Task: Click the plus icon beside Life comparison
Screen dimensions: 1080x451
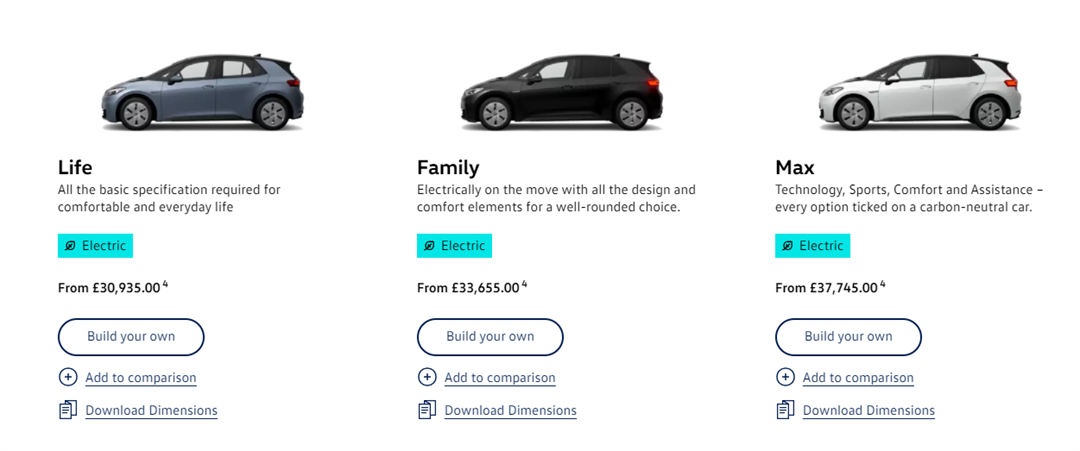Action: [x=68, y=377]
